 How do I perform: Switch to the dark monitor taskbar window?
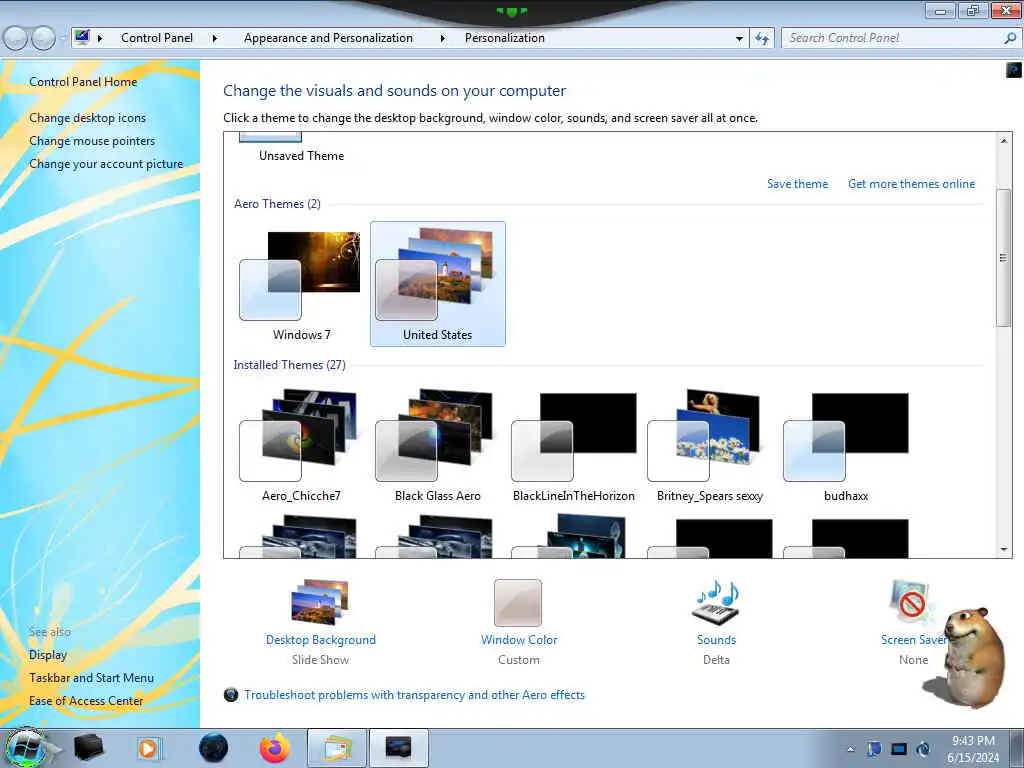[399, 748]
